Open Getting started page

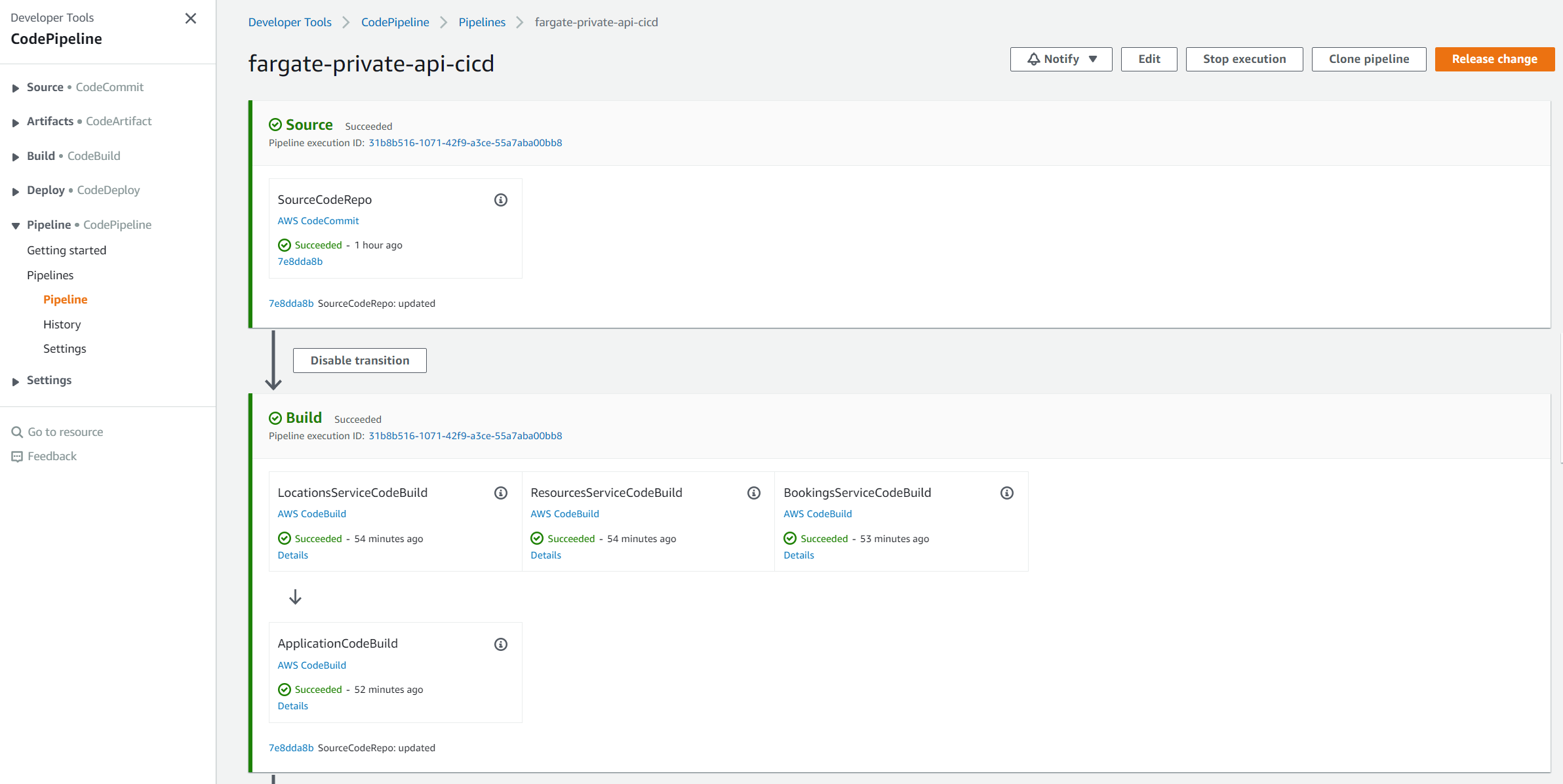pyautogui.click(x=66, y=250)
